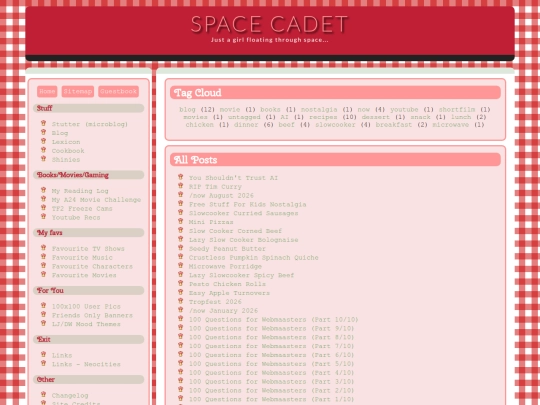This screenshot has height=405, width=540.
Task: Open post /now January 2026
Action: pos(223,311)
